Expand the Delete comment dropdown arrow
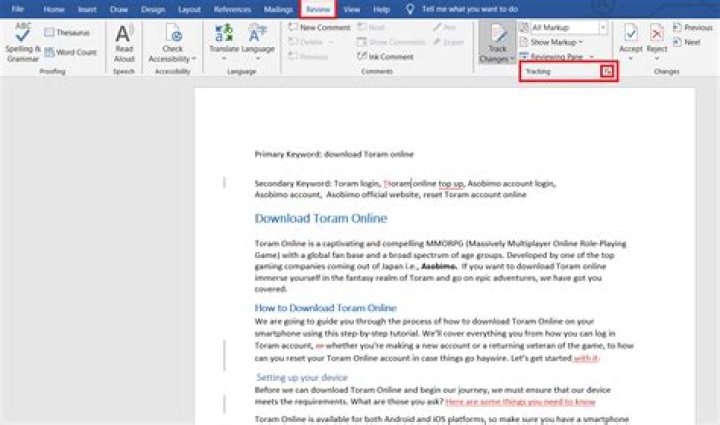Viewport: 720px width, 425px height. [x=331, y=42]
